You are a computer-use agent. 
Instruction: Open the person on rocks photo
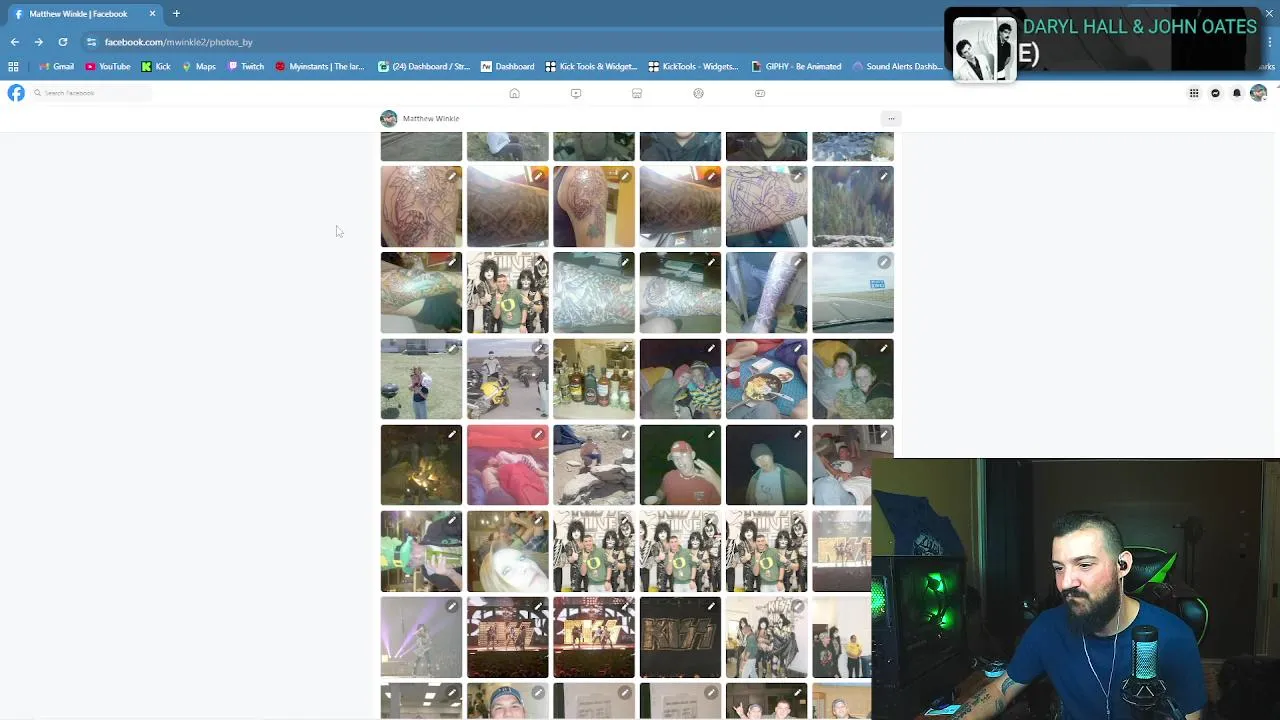[594, 465]
